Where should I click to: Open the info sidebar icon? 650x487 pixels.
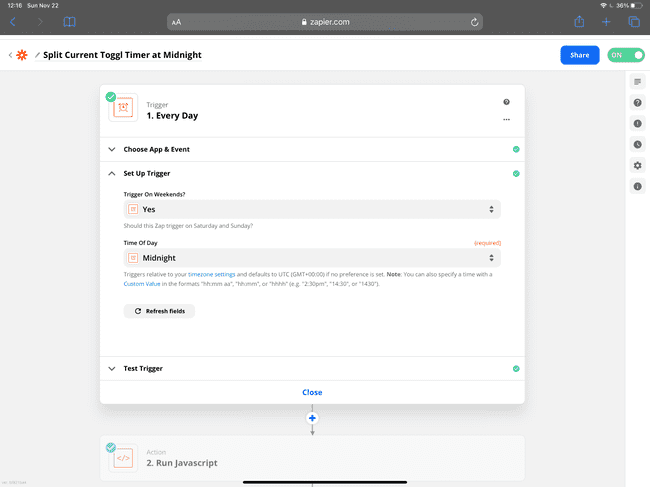(x=638, y=187)
